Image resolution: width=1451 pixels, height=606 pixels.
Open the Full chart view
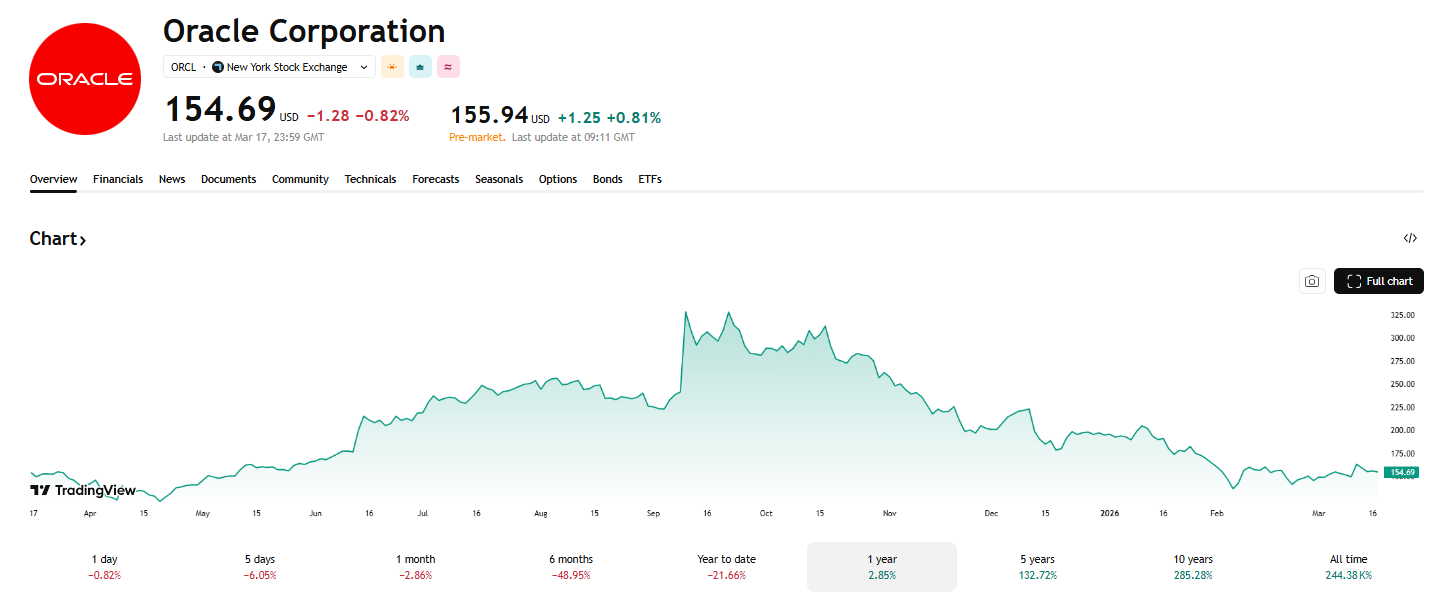[x=1379, y=281]
